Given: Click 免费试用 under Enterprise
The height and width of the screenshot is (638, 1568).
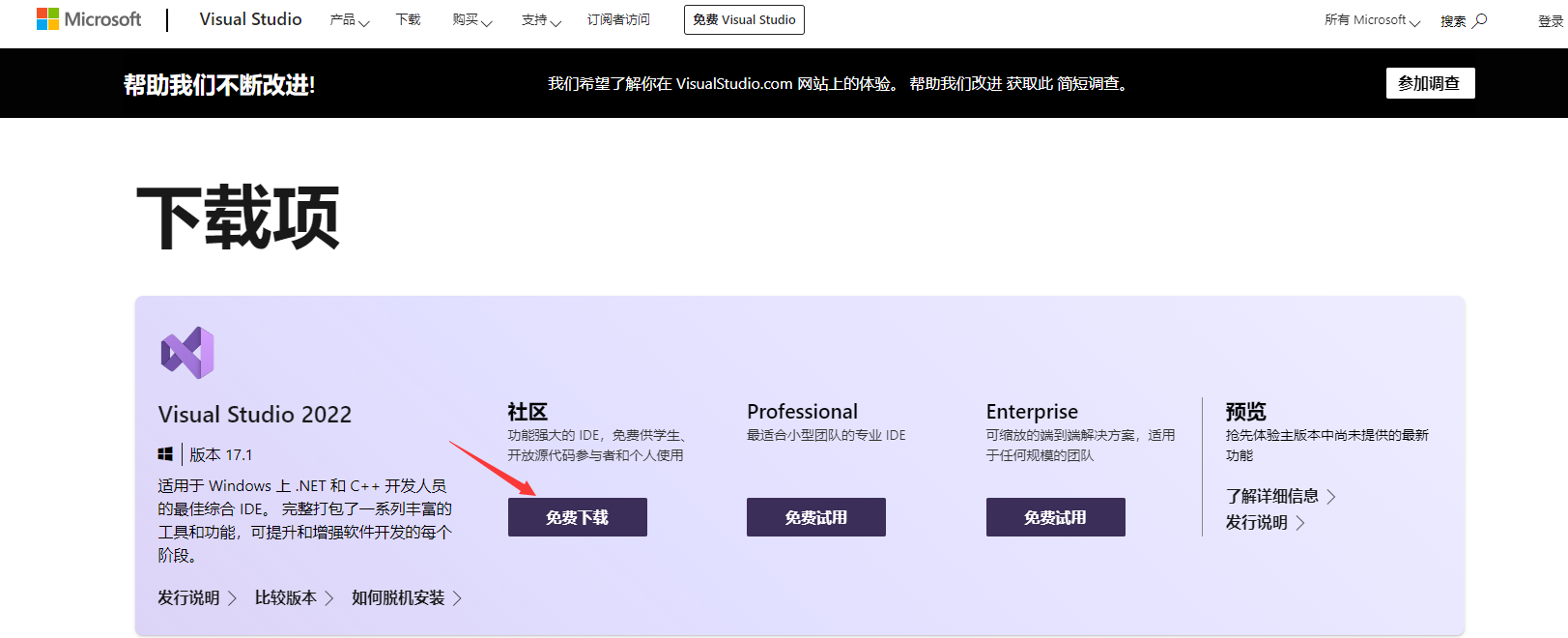Looking at the screenshot, I should [1056, 517].
